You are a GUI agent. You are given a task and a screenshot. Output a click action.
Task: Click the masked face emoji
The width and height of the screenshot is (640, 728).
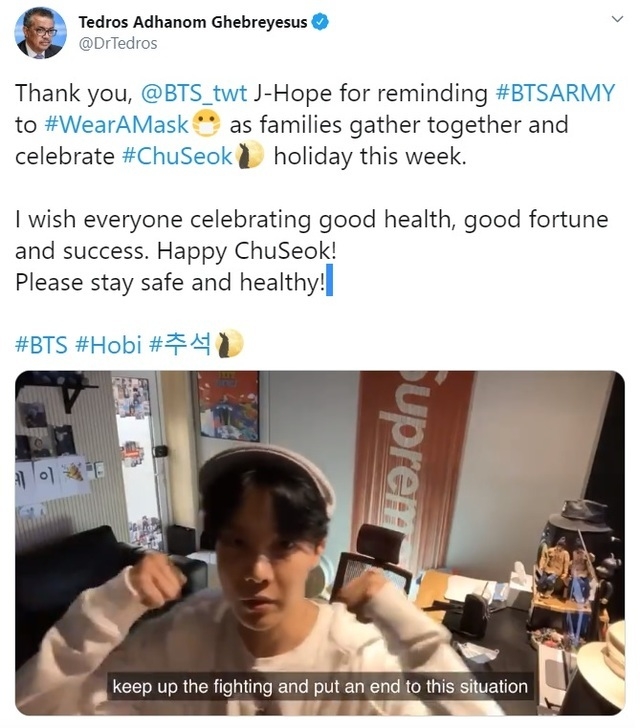tap(206, 124)
